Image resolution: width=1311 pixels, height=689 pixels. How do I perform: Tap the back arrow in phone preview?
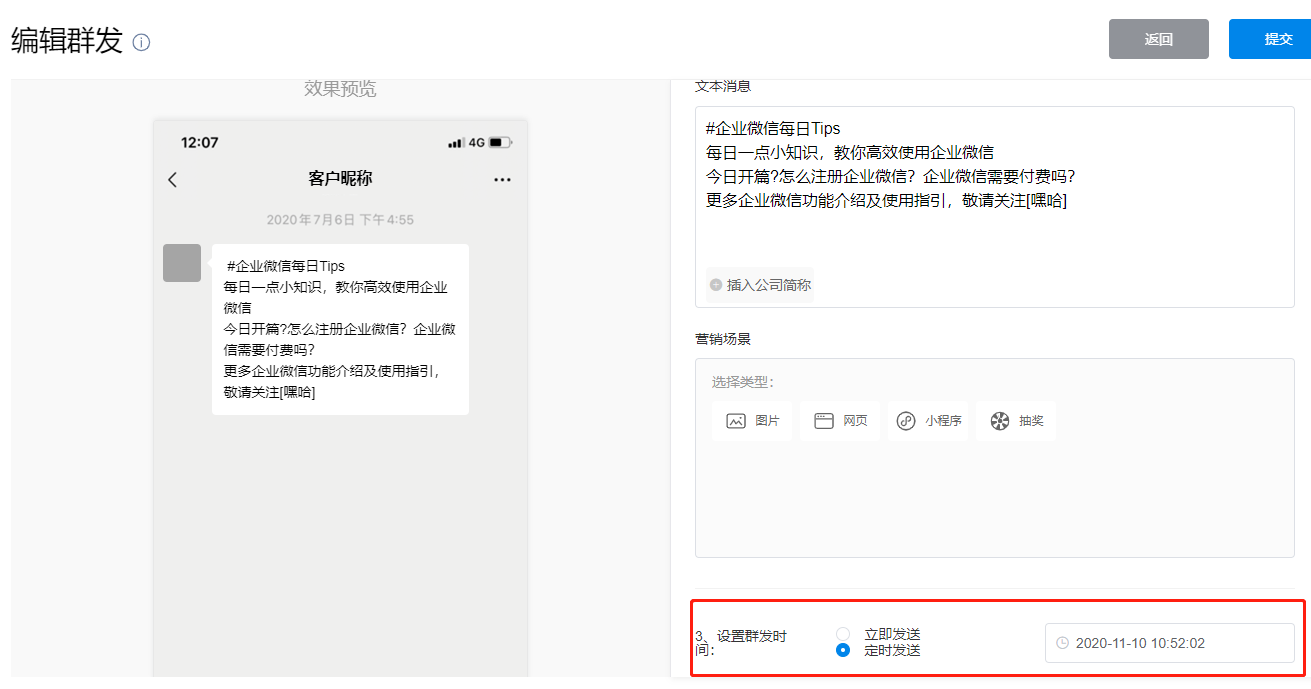coord(172,179)
